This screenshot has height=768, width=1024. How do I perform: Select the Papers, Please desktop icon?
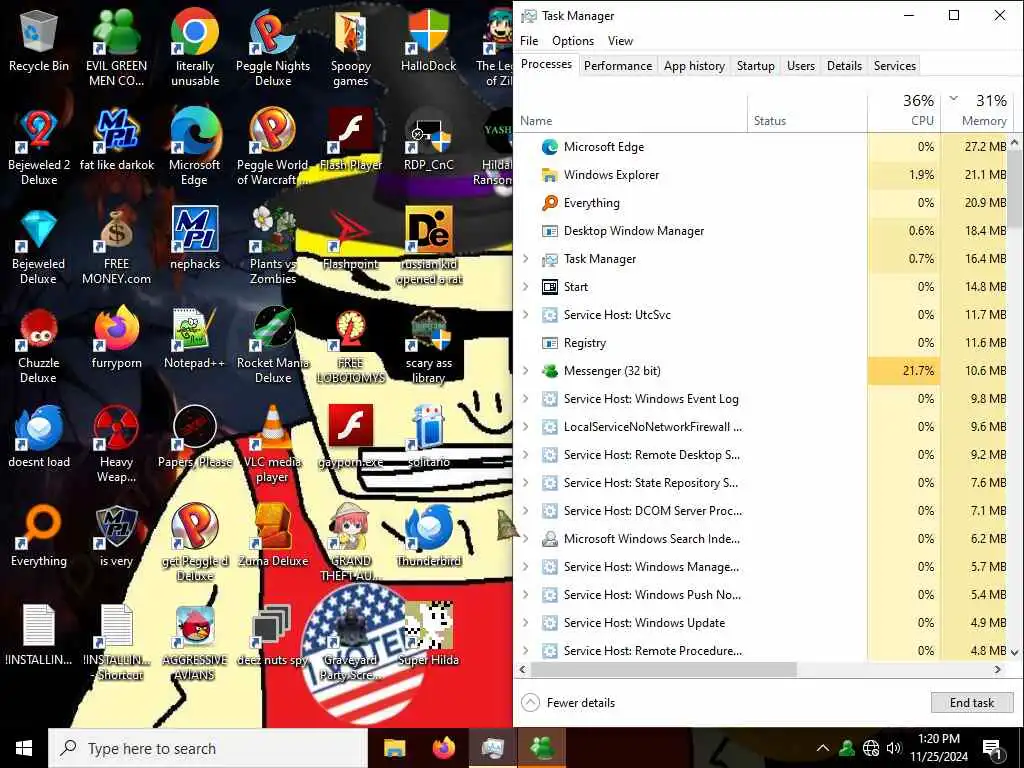(x=195, y=438)
